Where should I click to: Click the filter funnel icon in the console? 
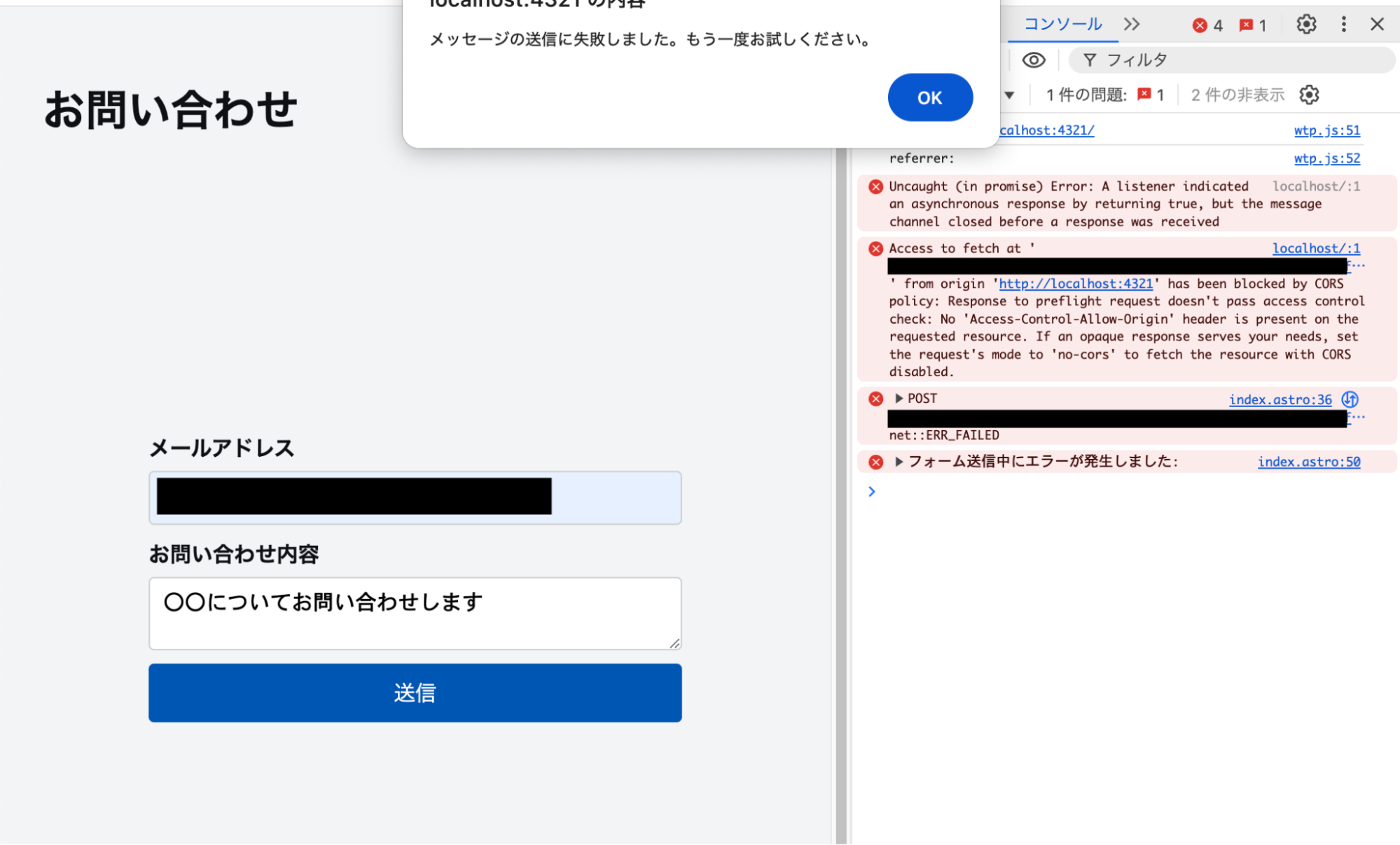click(x=1089, y=60)
